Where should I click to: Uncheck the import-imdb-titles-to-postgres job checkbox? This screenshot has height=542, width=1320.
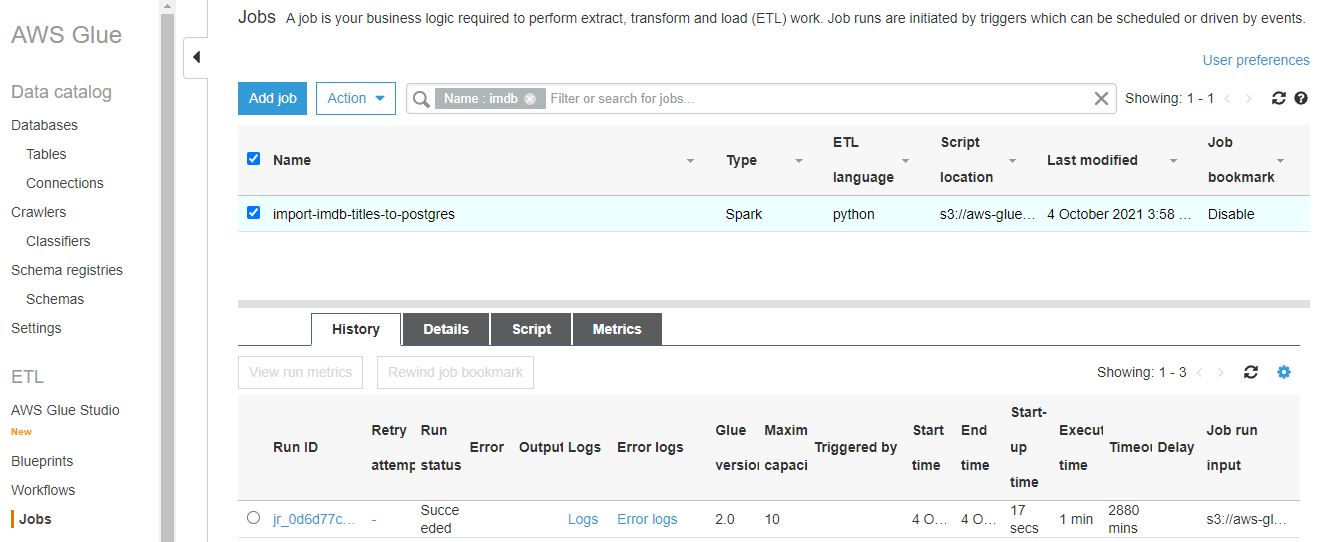[x=253, y=212]
